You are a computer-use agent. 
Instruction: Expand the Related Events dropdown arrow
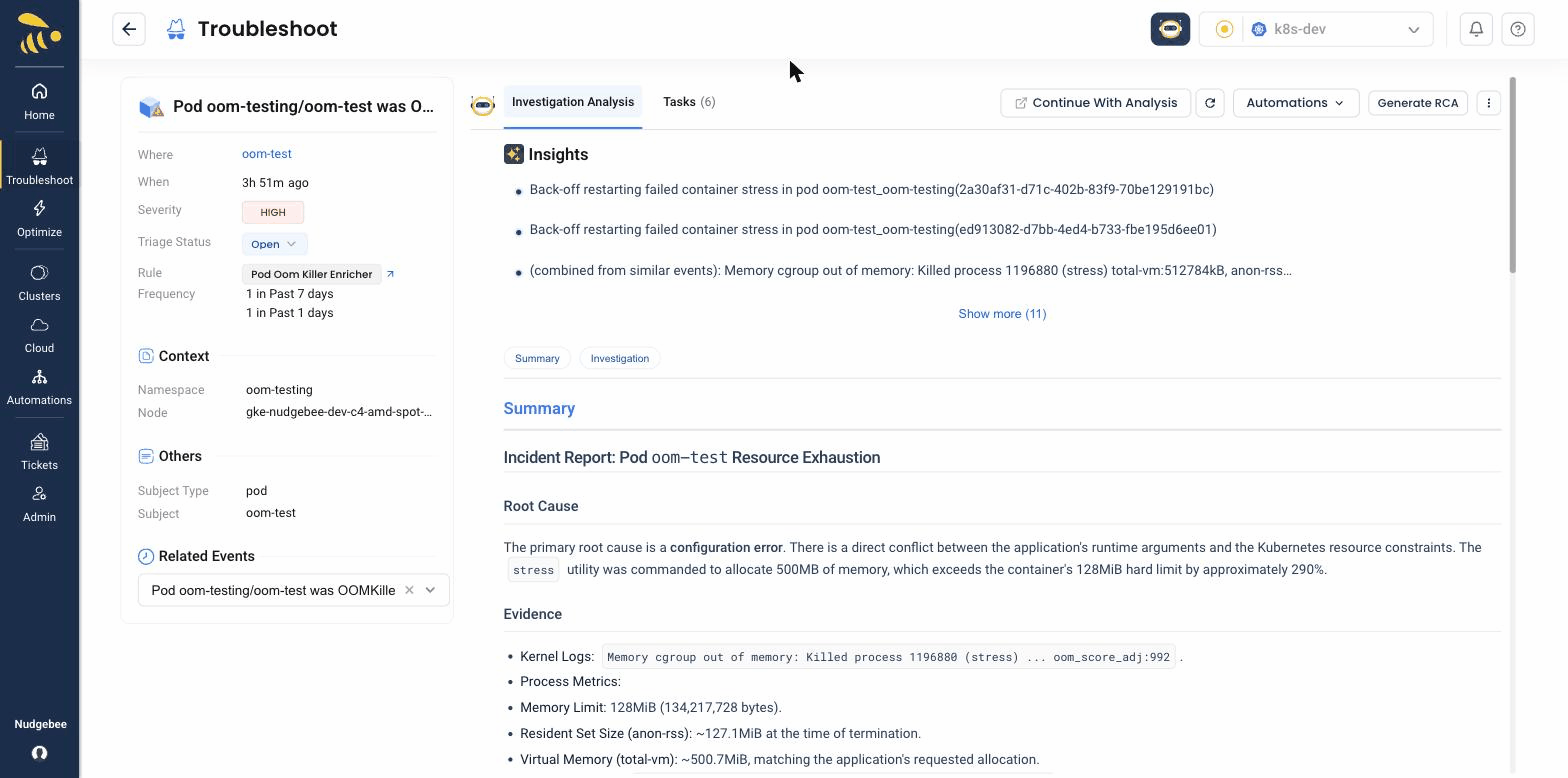(430, 590)
